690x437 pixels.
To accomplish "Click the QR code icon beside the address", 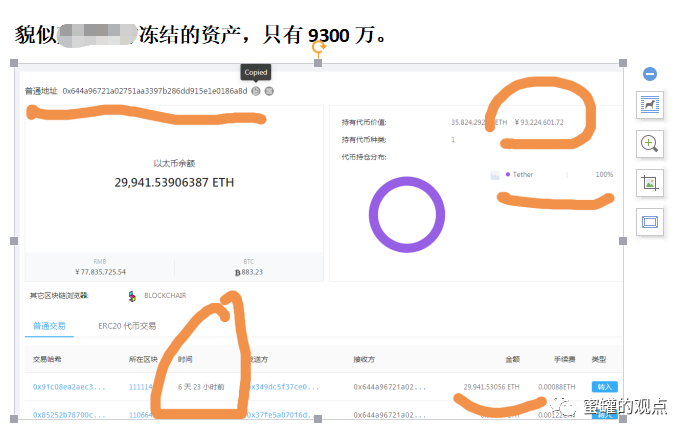I will pos(269,91).
